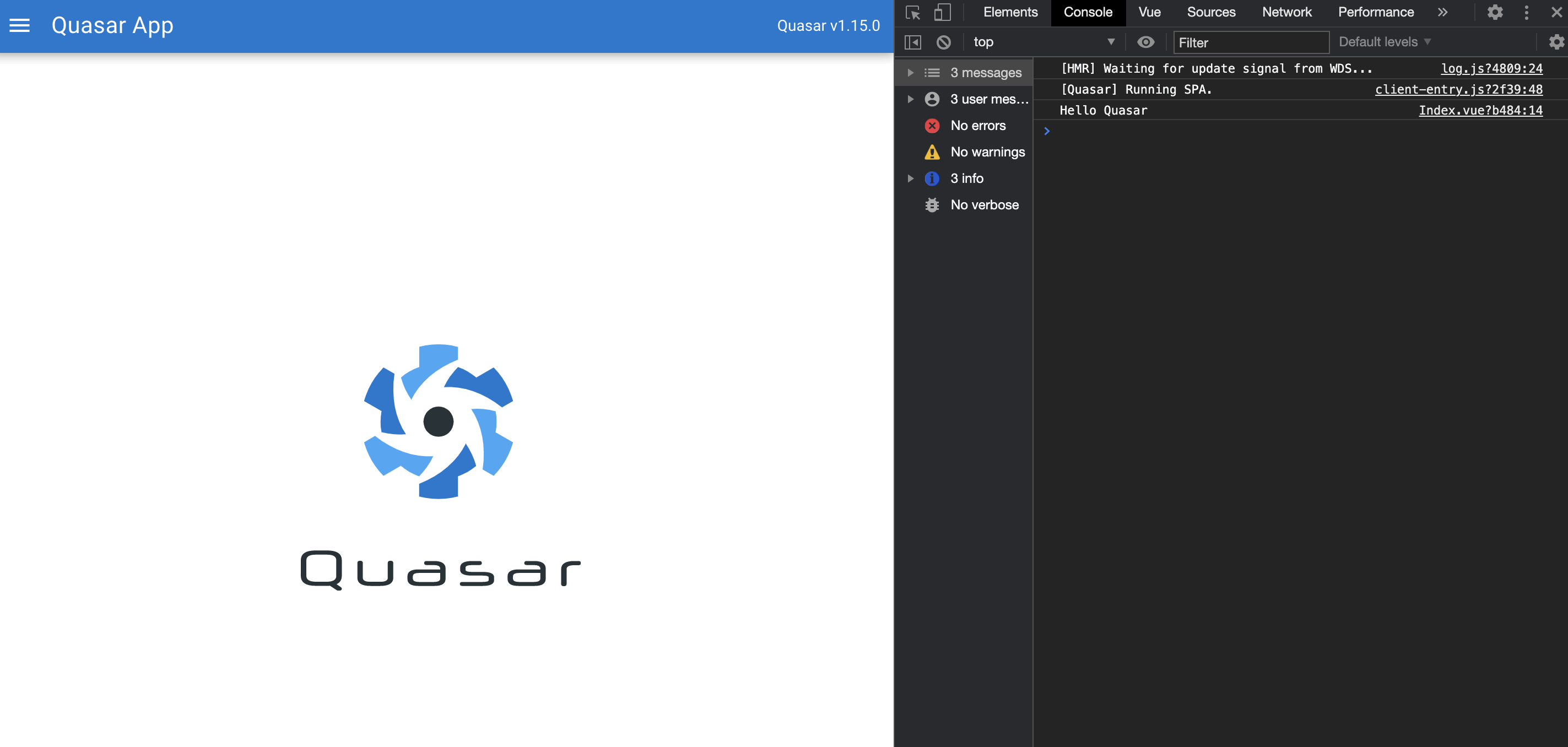Expand the 3 messages group
Image resolution: width=1568 pixels, height=747 pixels.
coord(911,73)
